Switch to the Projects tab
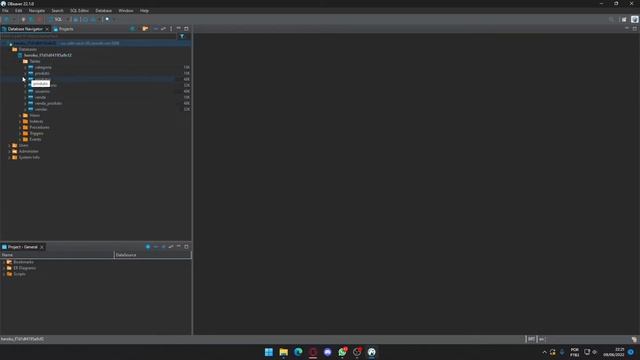 64,29
